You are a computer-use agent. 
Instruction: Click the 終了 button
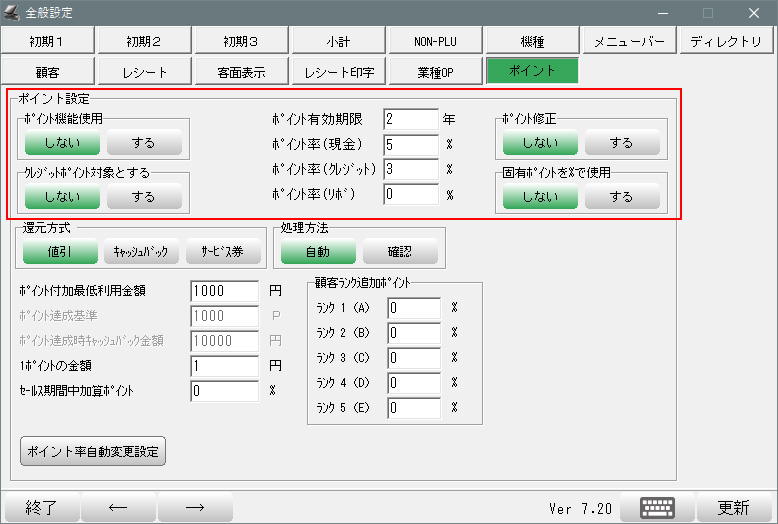40,507
